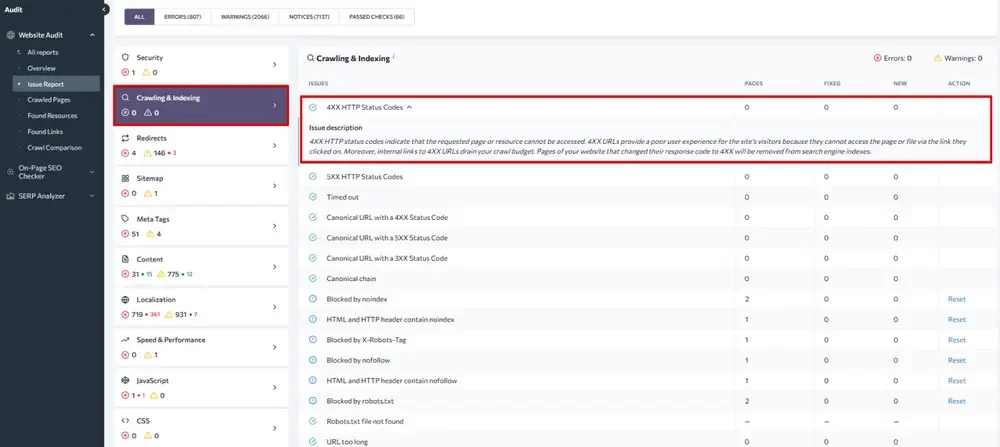Viewport: 1000px width, 447px height.
Task: Click the Meta Tags tag icon
Action: 125,219
